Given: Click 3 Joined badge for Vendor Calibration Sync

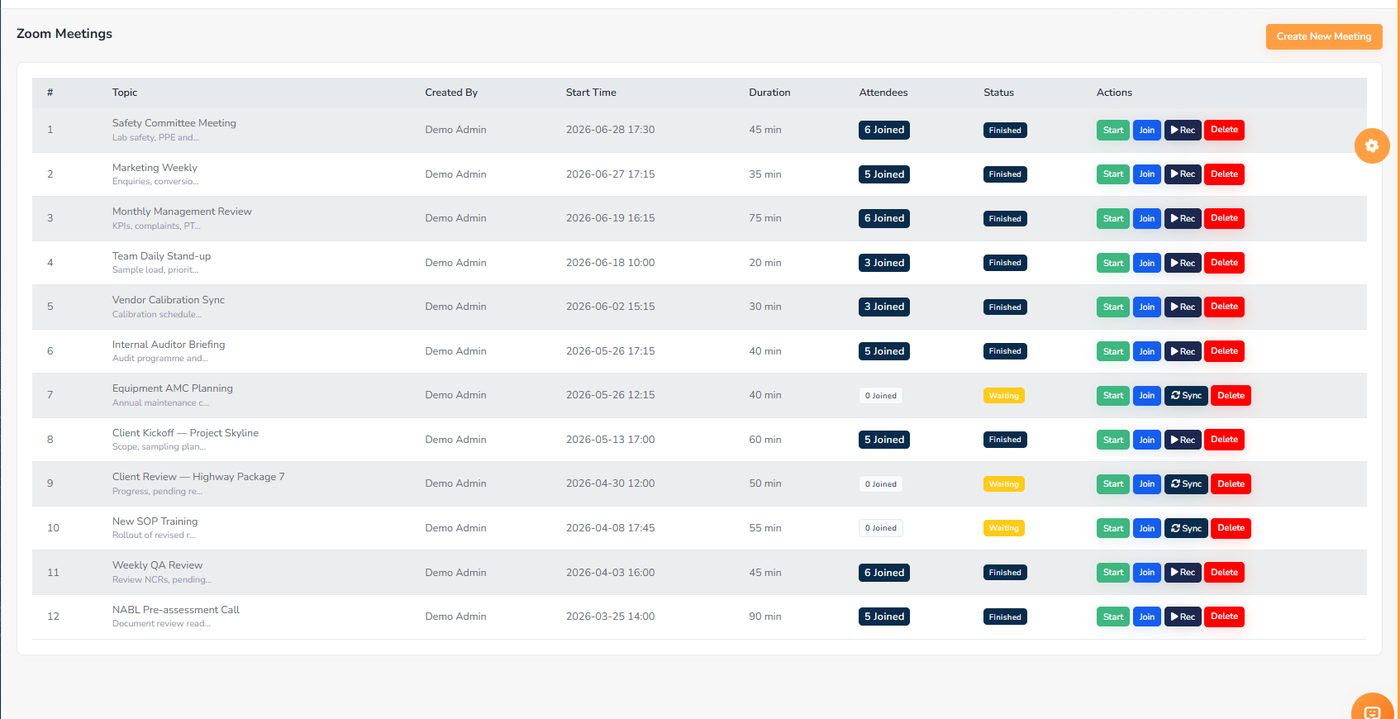Looking at the screenshot, I should point(884,307).
